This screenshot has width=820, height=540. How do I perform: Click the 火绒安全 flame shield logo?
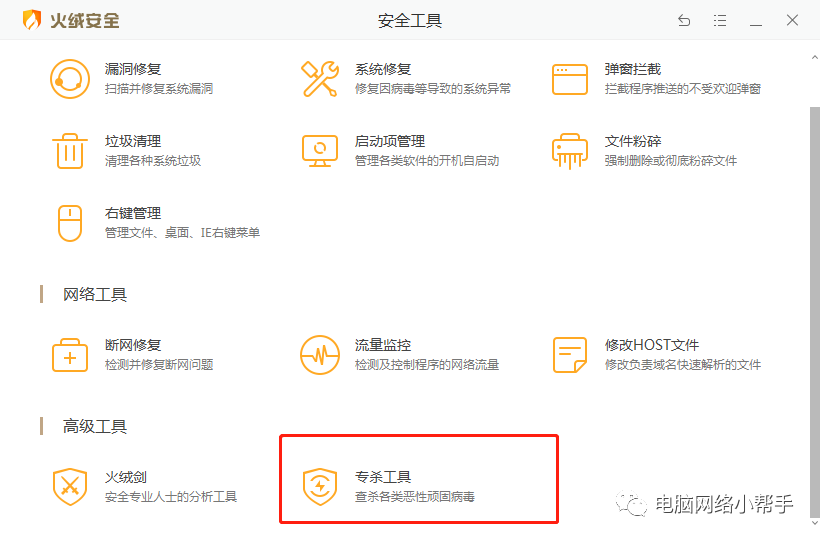tap(32, 20)
